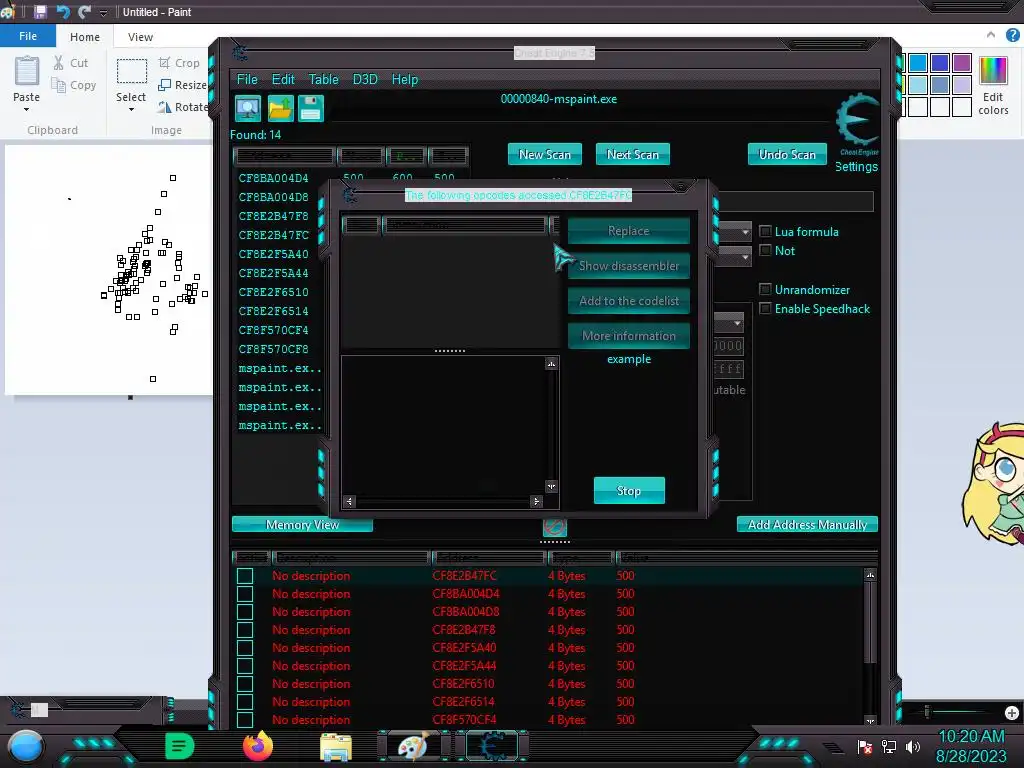Enable the Lua formula checkbox
This screenshot has width=1024, height=768.
765,231
